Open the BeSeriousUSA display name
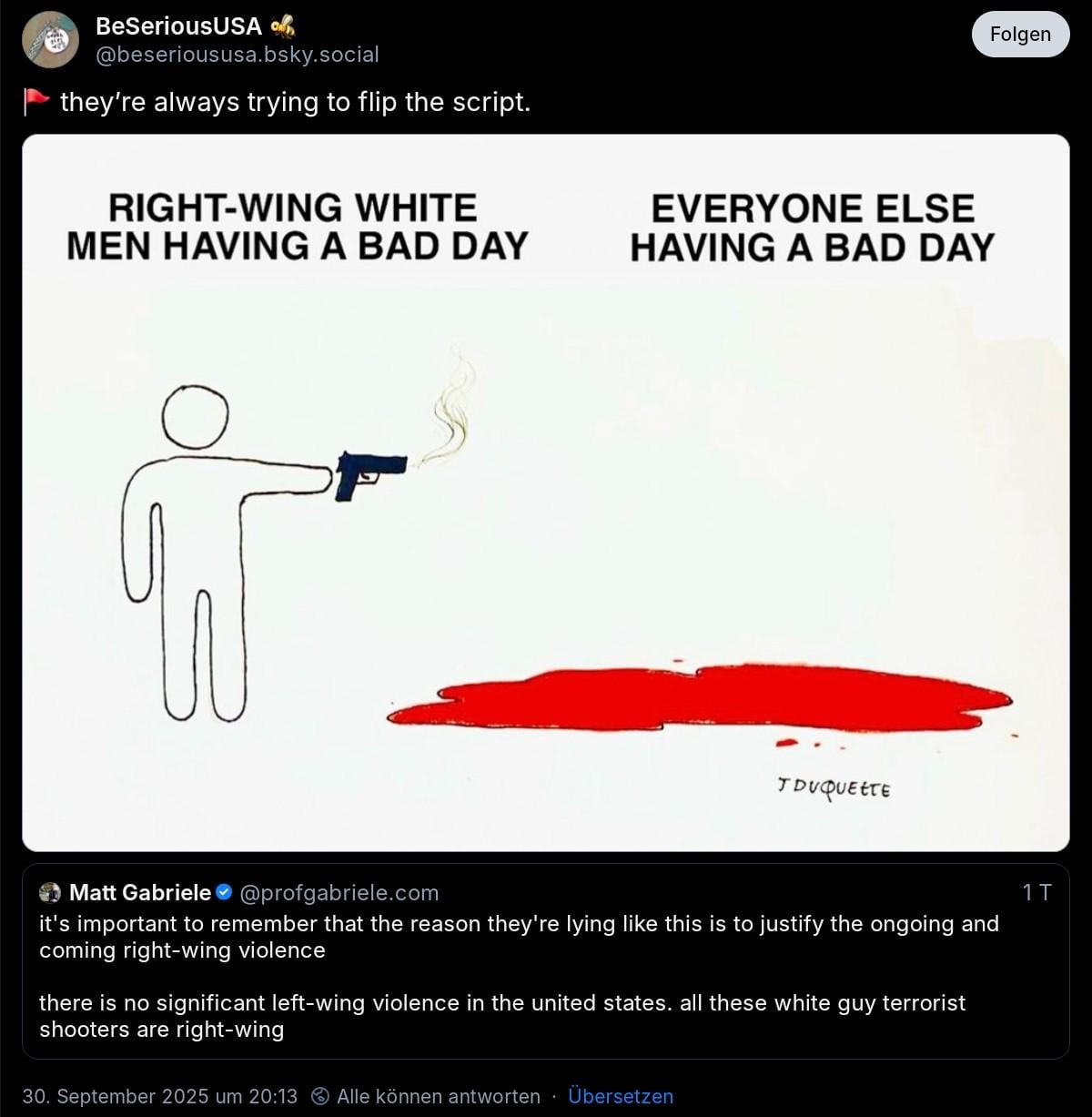The height and width of the screenshot is (1117, 1092). (x=178, y=26)
